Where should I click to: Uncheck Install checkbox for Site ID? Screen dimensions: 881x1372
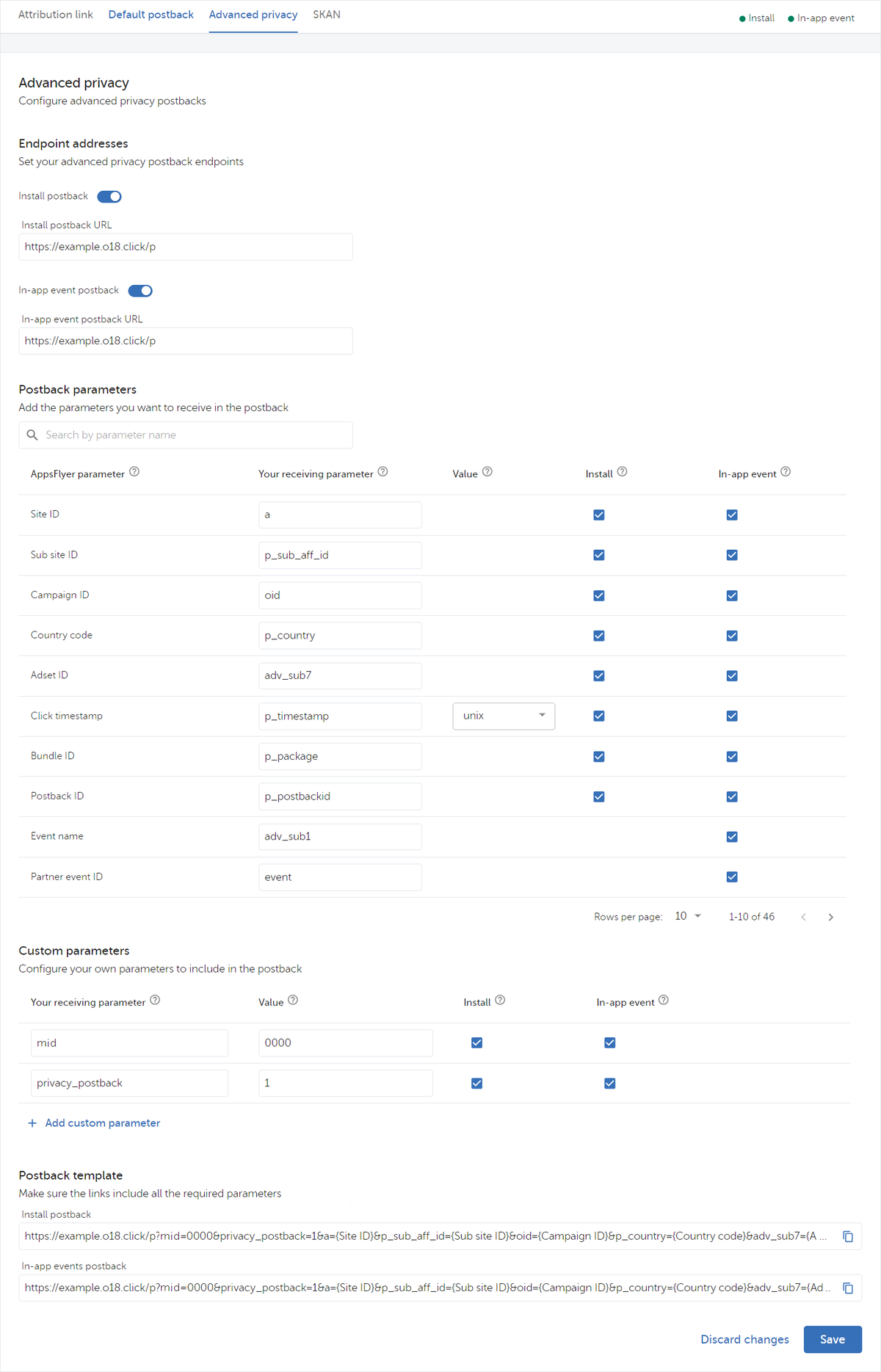pyautogui.click(x=599, y=515)
